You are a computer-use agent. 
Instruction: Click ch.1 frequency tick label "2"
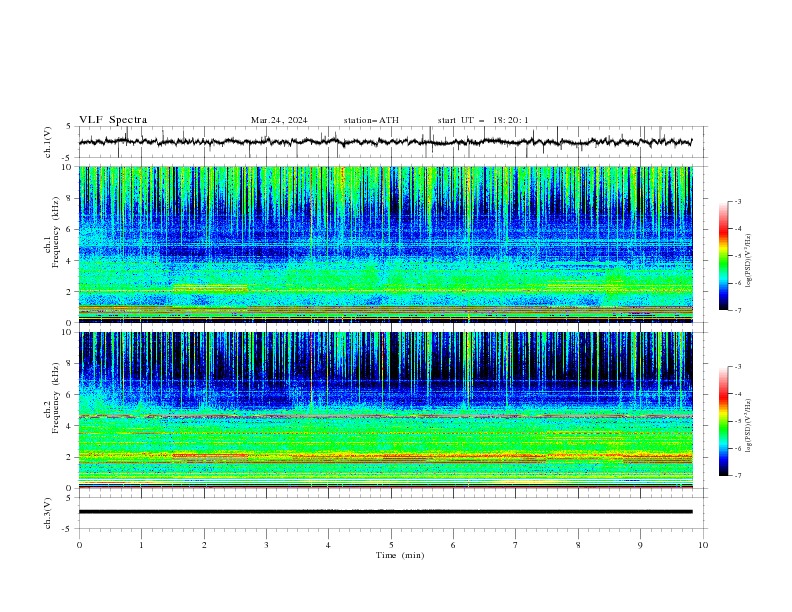[x=71, y=291]
